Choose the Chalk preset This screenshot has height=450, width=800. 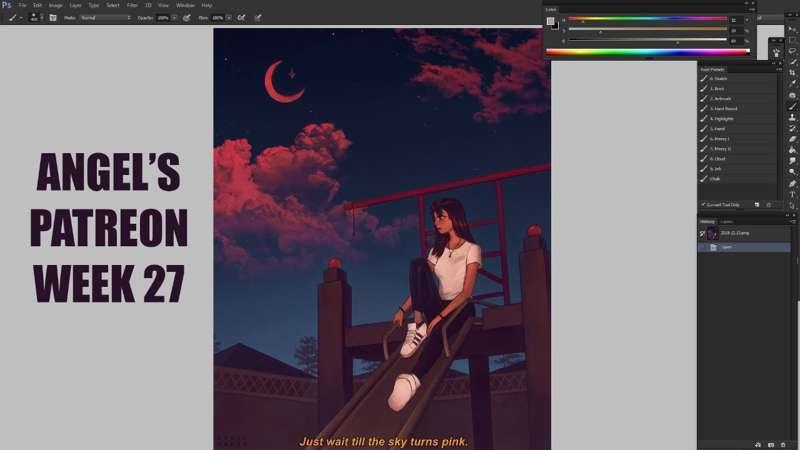coord(738,179)
